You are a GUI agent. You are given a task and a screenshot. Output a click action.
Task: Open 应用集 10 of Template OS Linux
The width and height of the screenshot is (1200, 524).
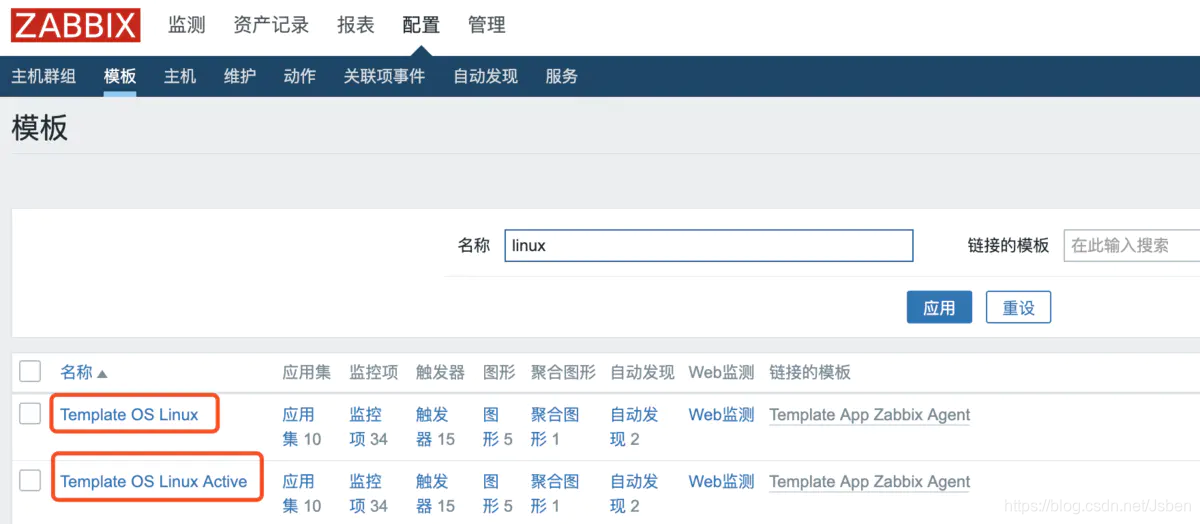tap(302, 426)
